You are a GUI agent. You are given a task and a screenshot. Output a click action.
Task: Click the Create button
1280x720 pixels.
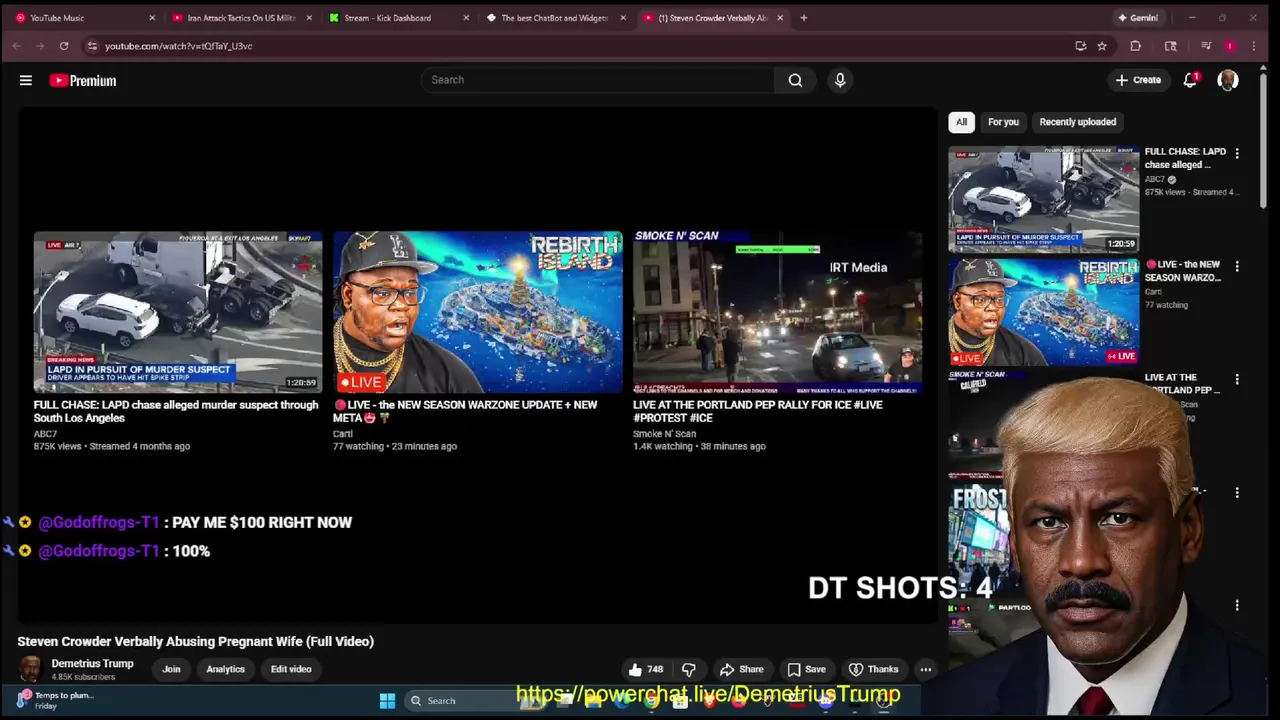tap(1138, 80)
